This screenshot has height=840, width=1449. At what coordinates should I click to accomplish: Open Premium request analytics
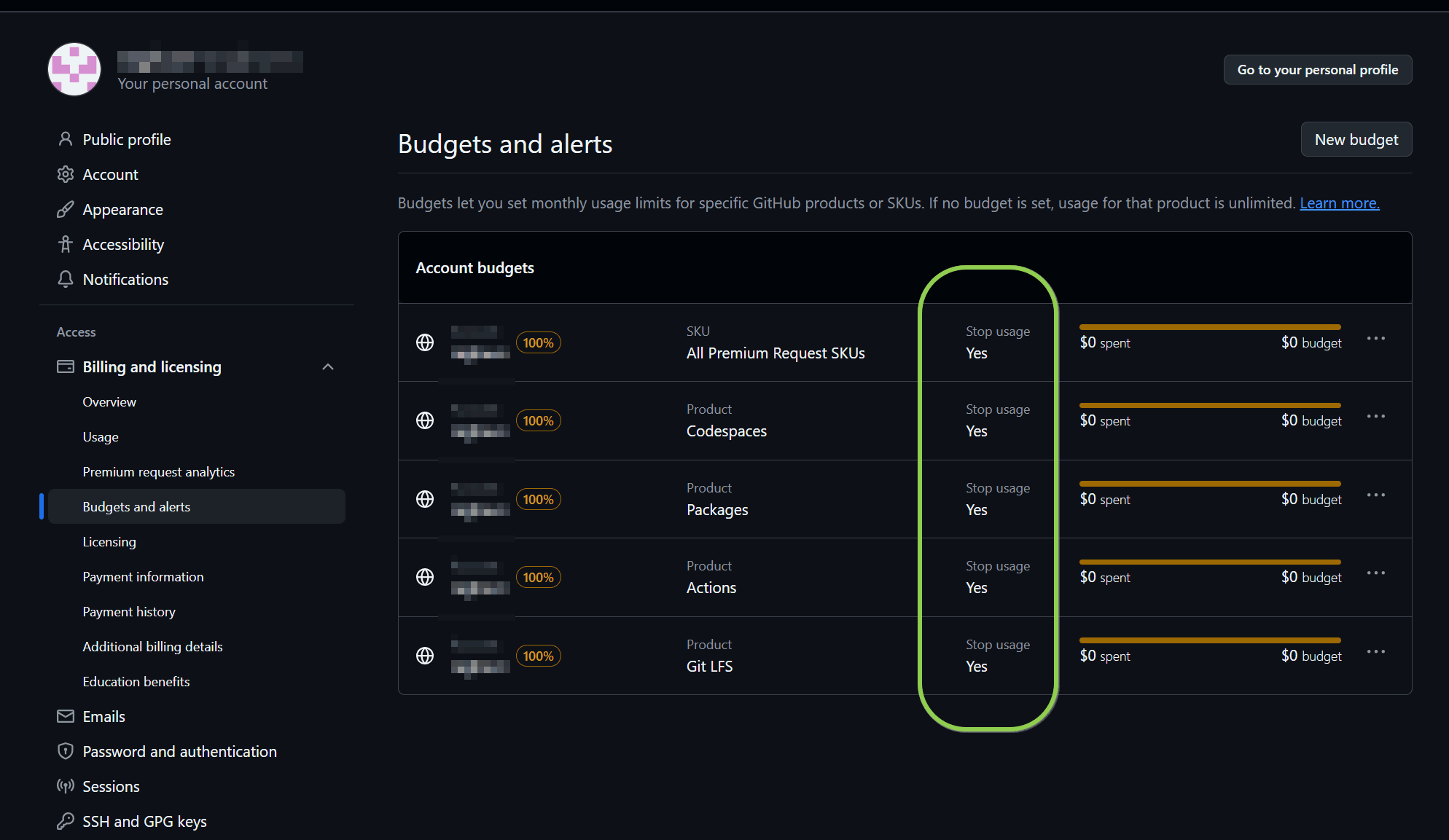159,472
